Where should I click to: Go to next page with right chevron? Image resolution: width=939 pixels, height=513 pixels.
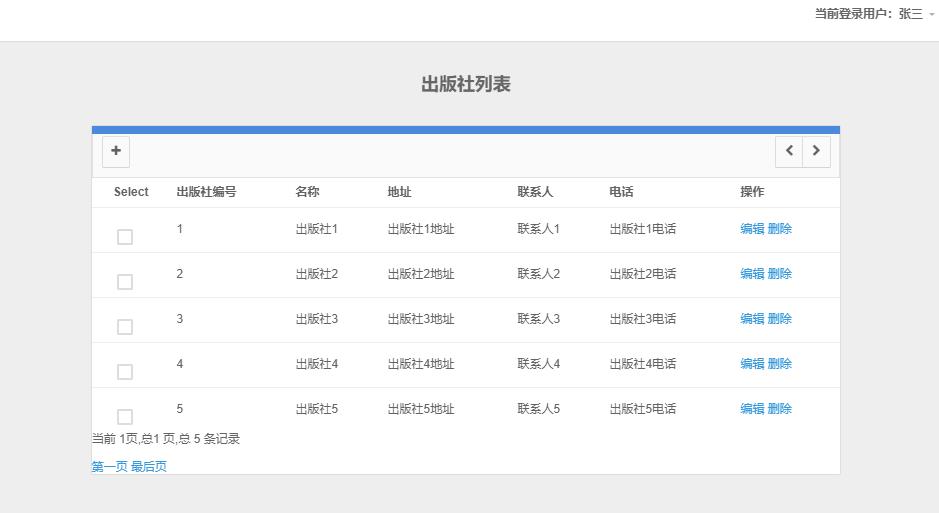(816, 151)
